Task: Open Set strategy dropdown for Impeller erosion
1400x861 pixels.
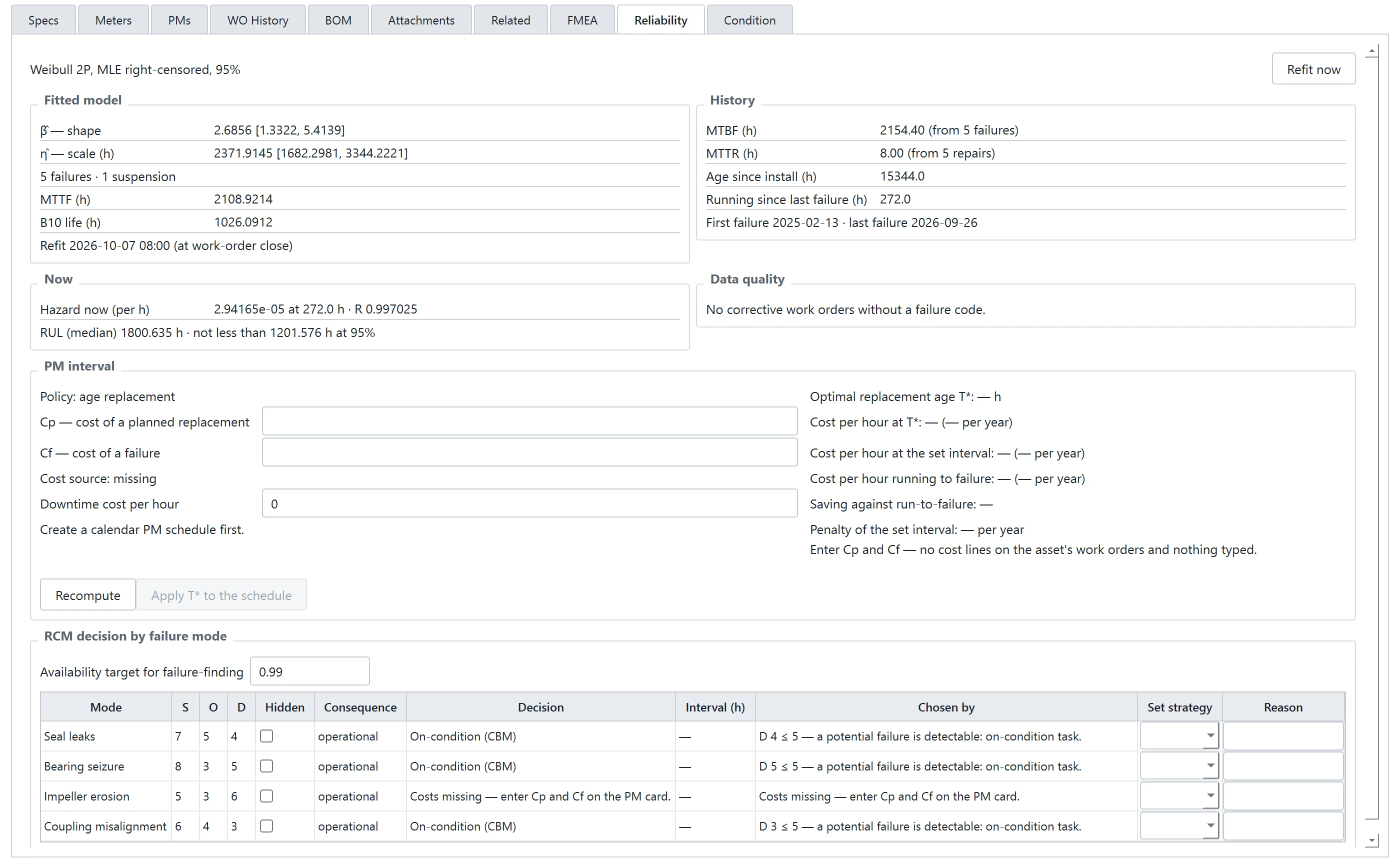Action: tap(1179, 796)
